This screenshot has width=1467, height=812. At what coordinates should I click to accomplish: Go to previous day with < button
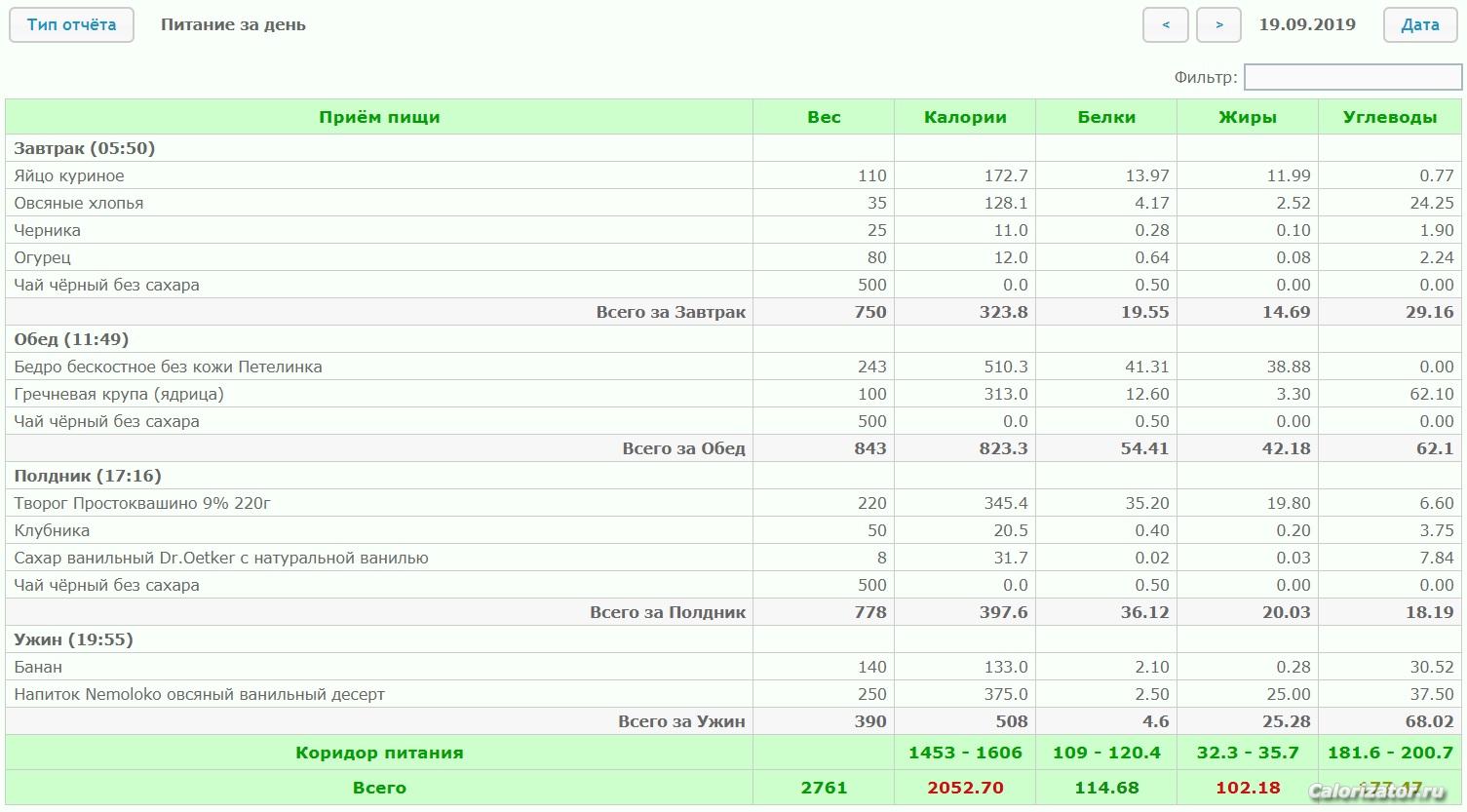tap(1166, 25)
